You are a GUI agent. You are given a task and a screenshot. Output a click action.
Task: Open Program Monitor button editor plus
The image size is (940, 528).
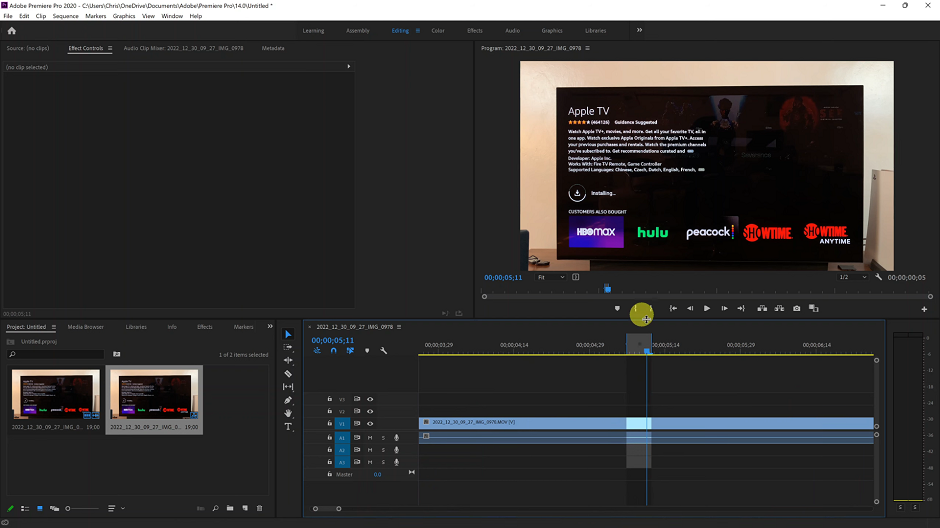click(x=924, y=309)
